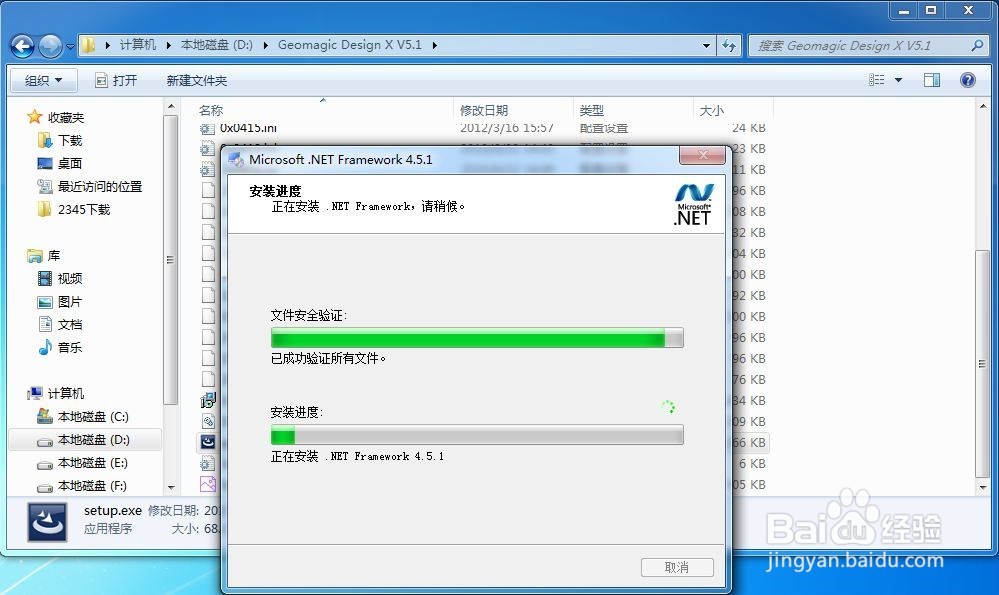Click the music note icon beside 音乐

[45, 347]
